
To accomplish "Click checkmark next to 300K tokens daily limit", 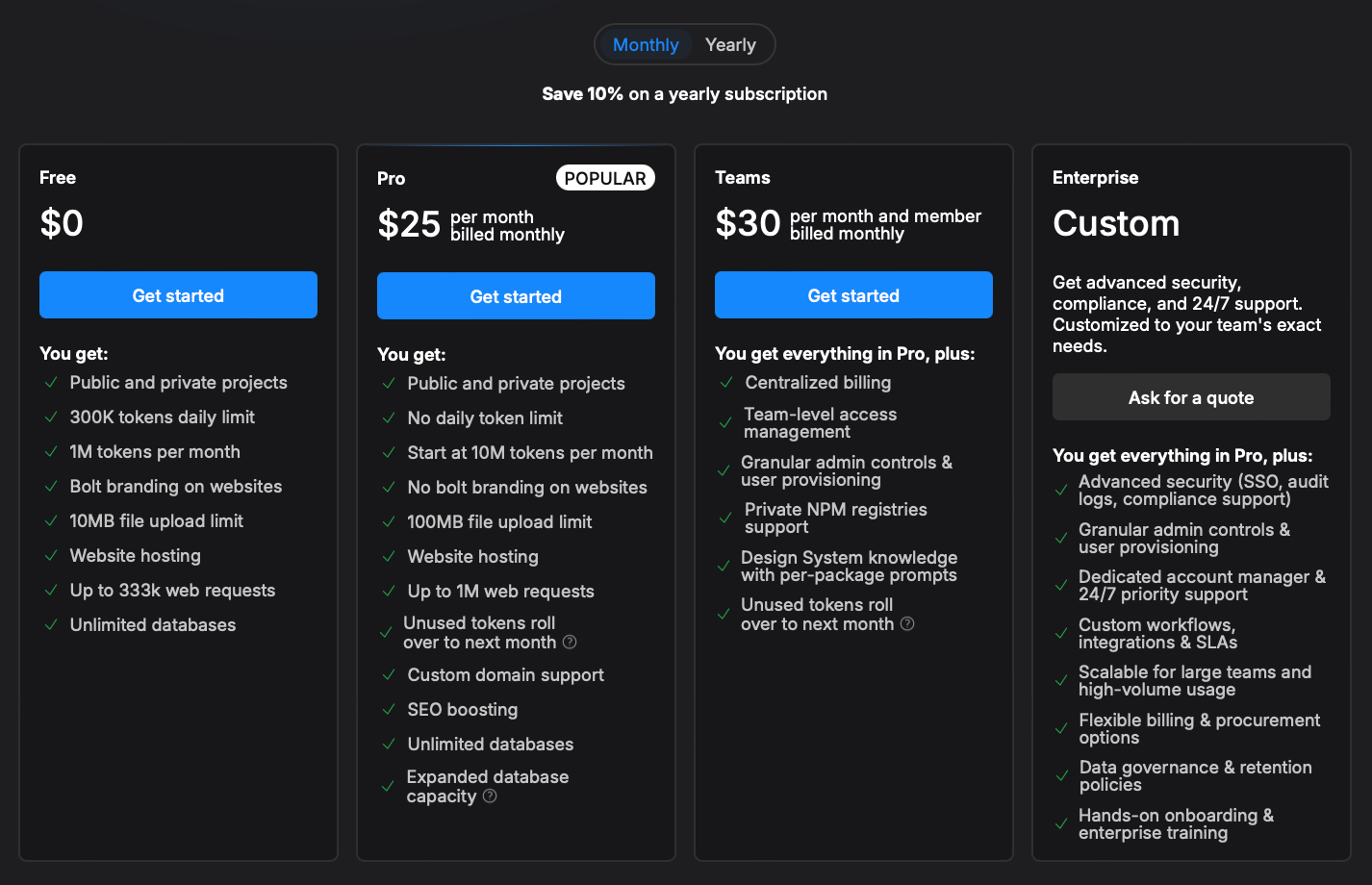I will [x=51, y=417].
